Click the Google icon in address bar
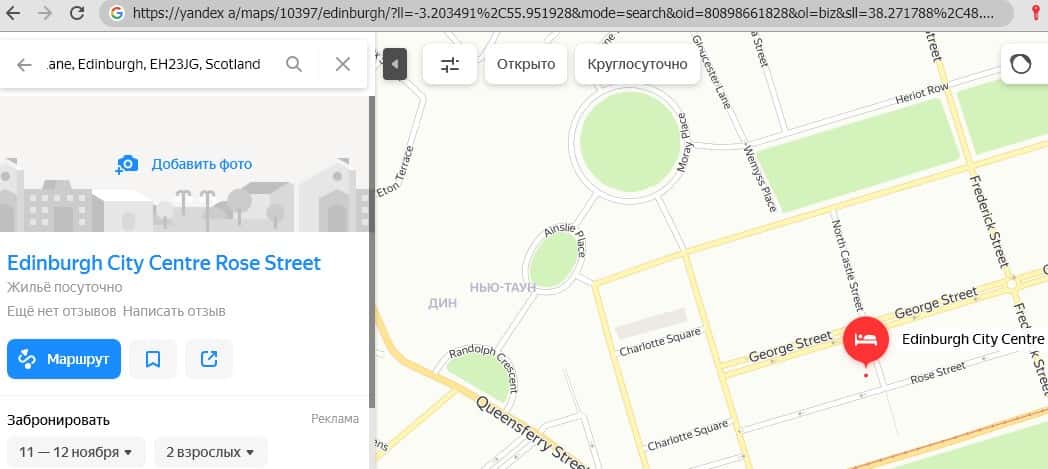Viewport: 1048px width, 469px height. coord(117,13)
